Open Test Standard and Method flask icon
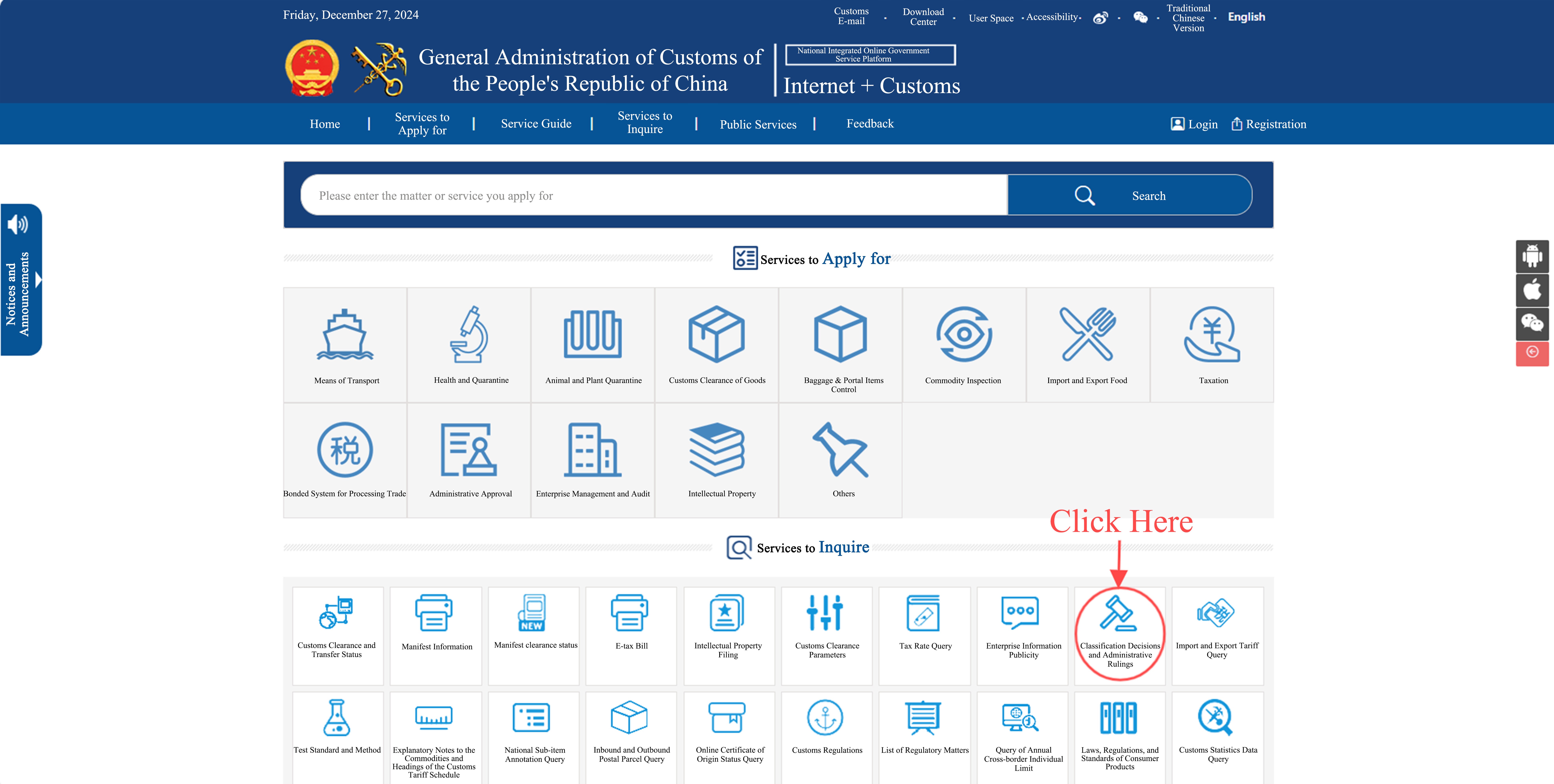Viewport: 1554px width, 784px height. tap(337, 718)
